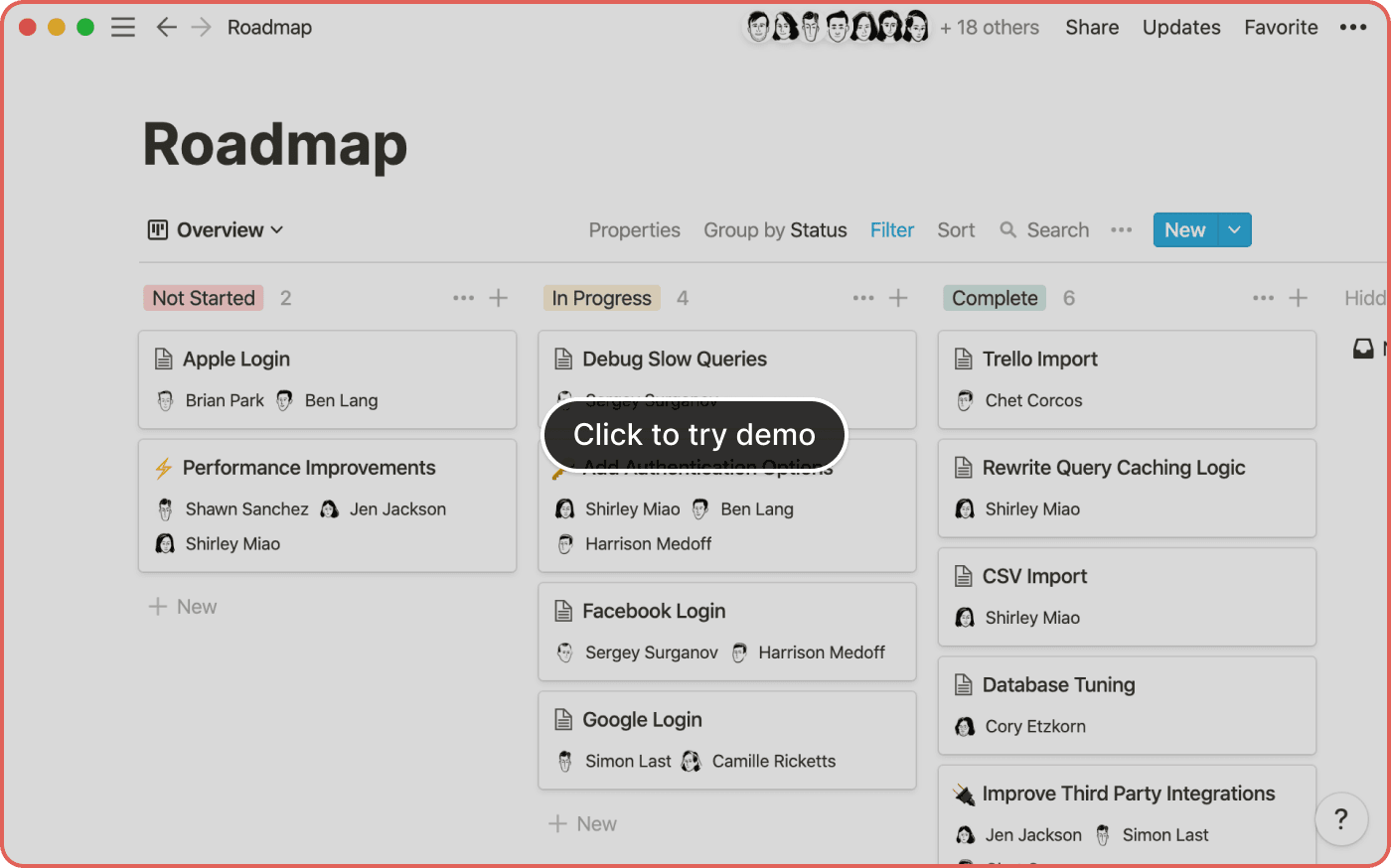Image resolution: width=1391 pixels, height=868 pixels.
Task: Click the Click to try demo button
Action: pyautogui.click(x=694, y=434)
